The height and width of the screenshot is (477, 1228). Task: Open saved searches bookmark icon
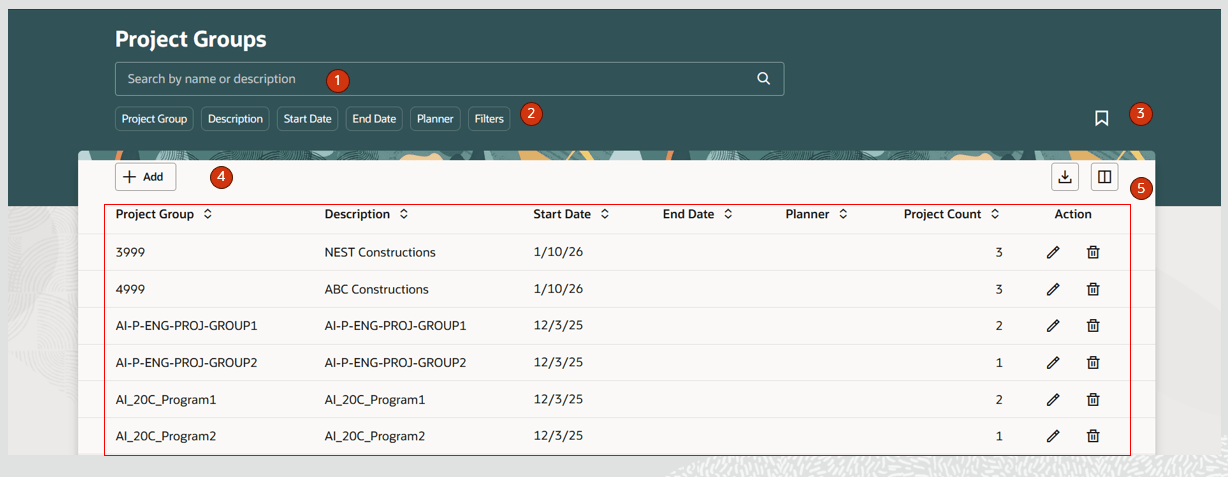pos(1101,118)
